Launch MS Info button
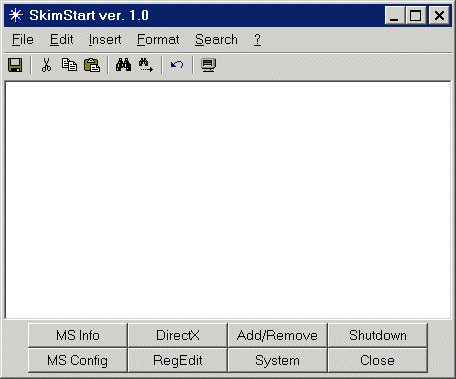The image size is (456, 379). click(78, 335)
